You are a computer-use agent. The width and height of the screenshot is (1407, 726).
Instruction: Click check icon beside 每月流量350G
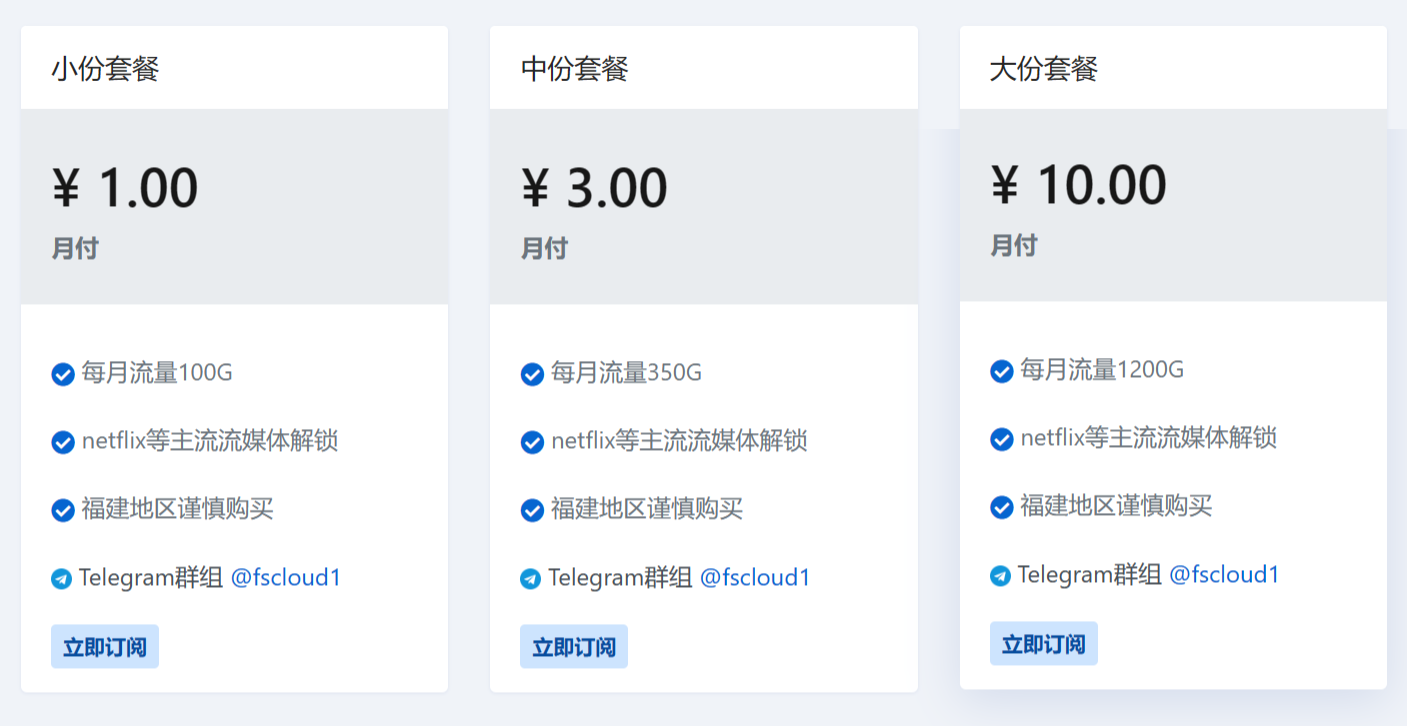coord(532,374)
